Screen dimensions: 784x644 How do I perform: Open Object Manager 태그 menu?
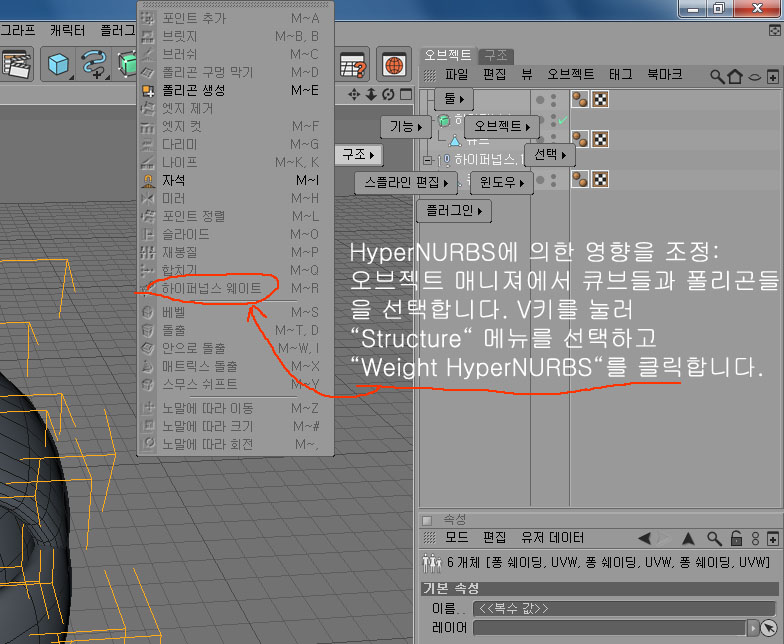(x=620, y=74)
